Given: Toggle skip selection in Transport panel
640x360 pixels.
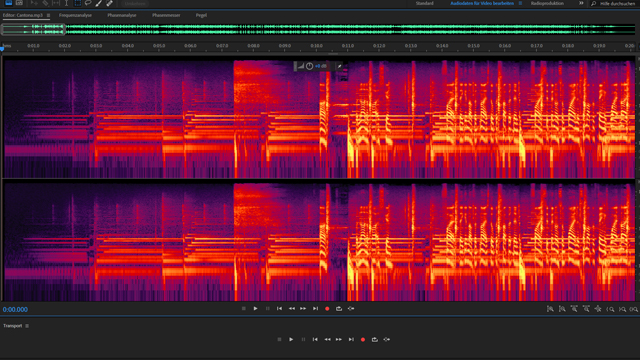Looking at the screenshot, I should [x=387, y=340].
